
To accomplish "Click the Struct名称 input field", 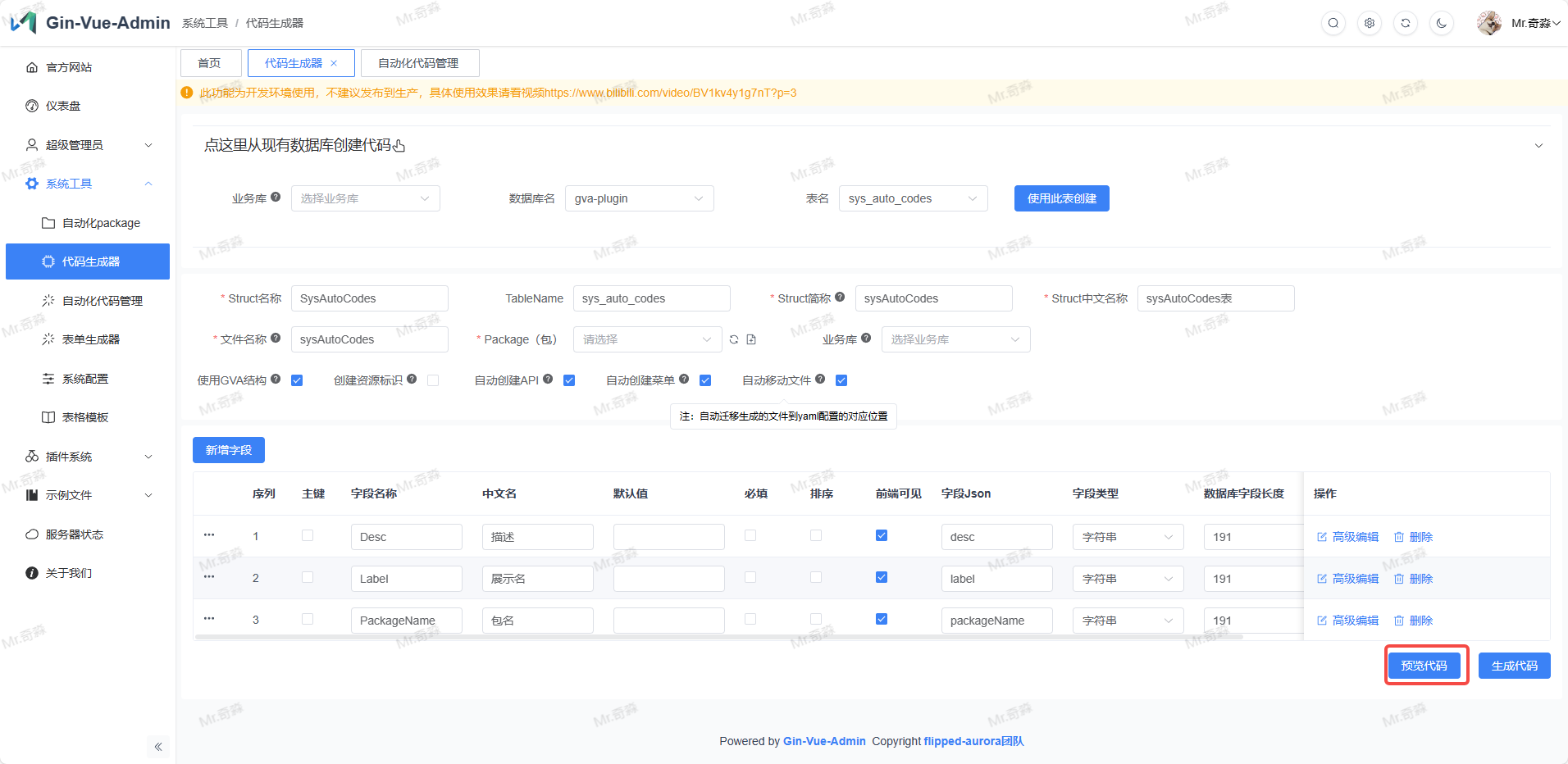I will (x=369, y=298).
